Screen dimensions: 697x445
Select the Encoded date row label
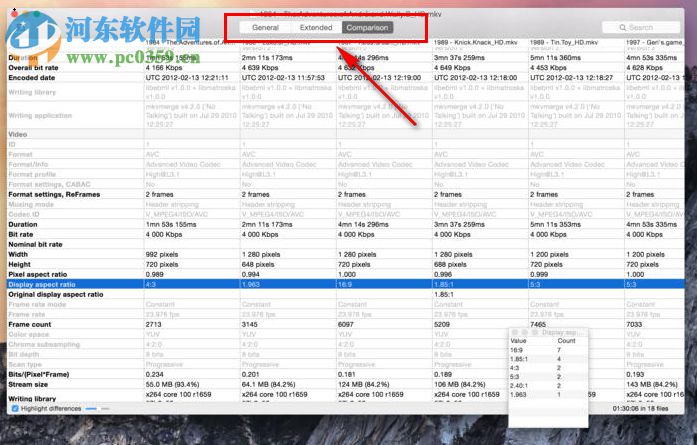coord(32,77)
